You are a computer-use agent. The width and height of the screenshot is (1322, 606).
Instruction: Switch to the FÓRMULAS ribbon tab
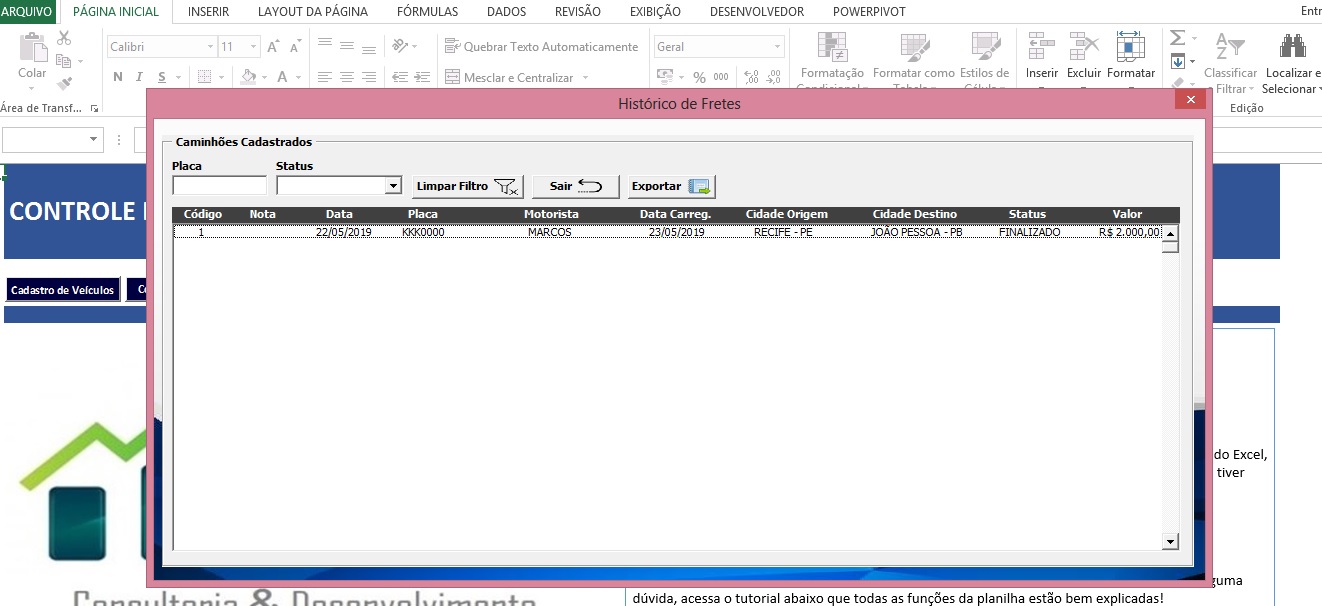point(427,12)
